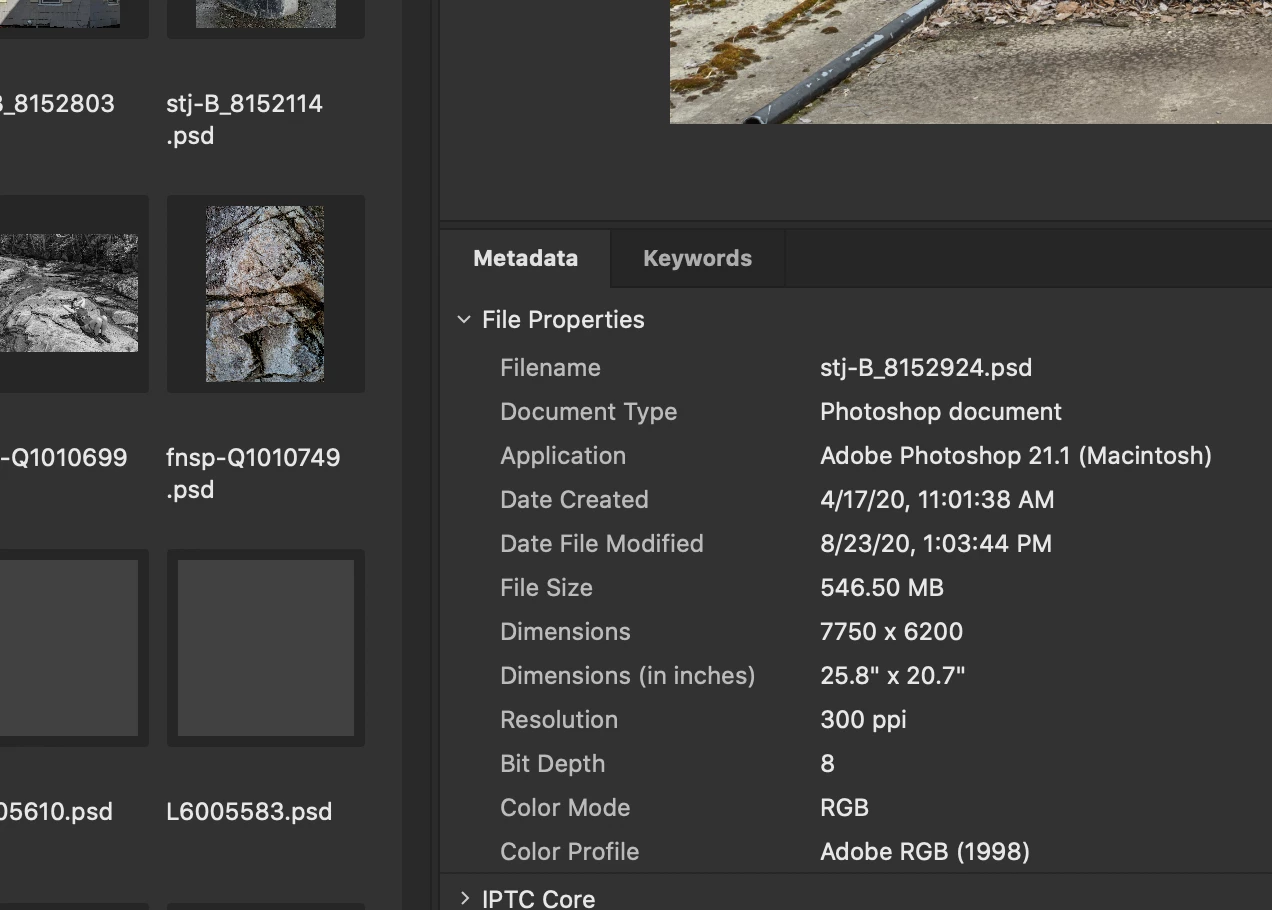
Task: Click the filename value stj-B_8152924.psd
Action: click(x=926, y=368)
